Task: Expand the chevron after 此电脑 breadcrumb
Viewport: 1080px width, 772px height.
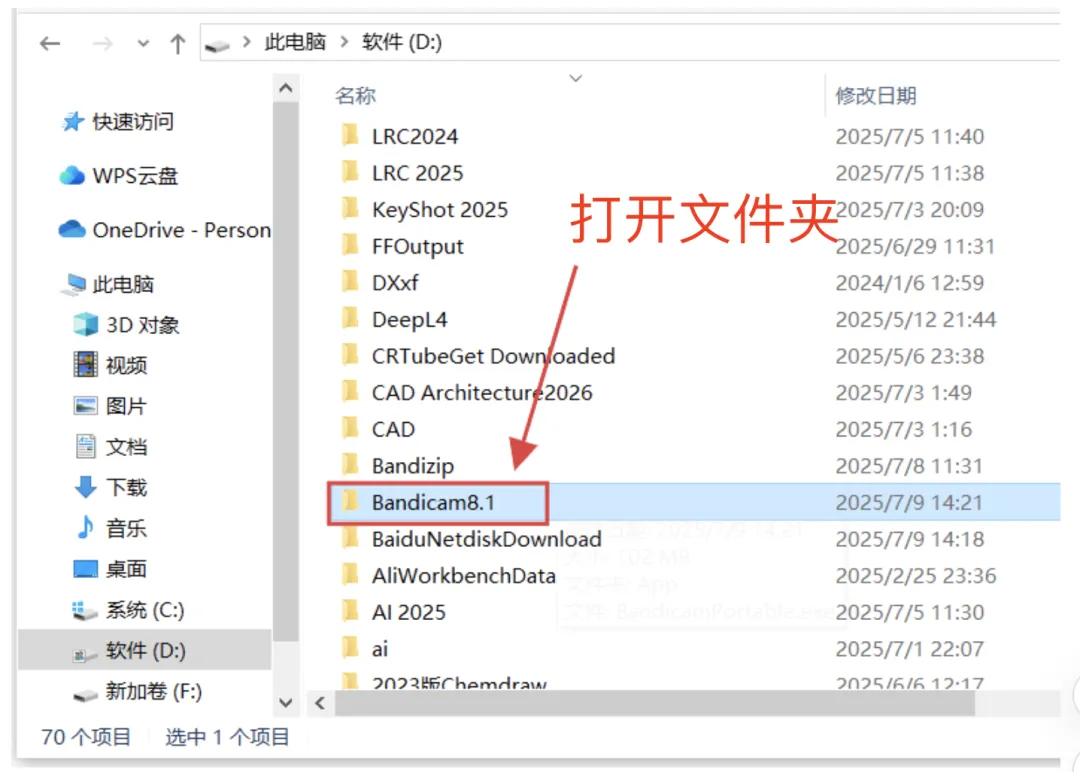Action: click(344, 43)
